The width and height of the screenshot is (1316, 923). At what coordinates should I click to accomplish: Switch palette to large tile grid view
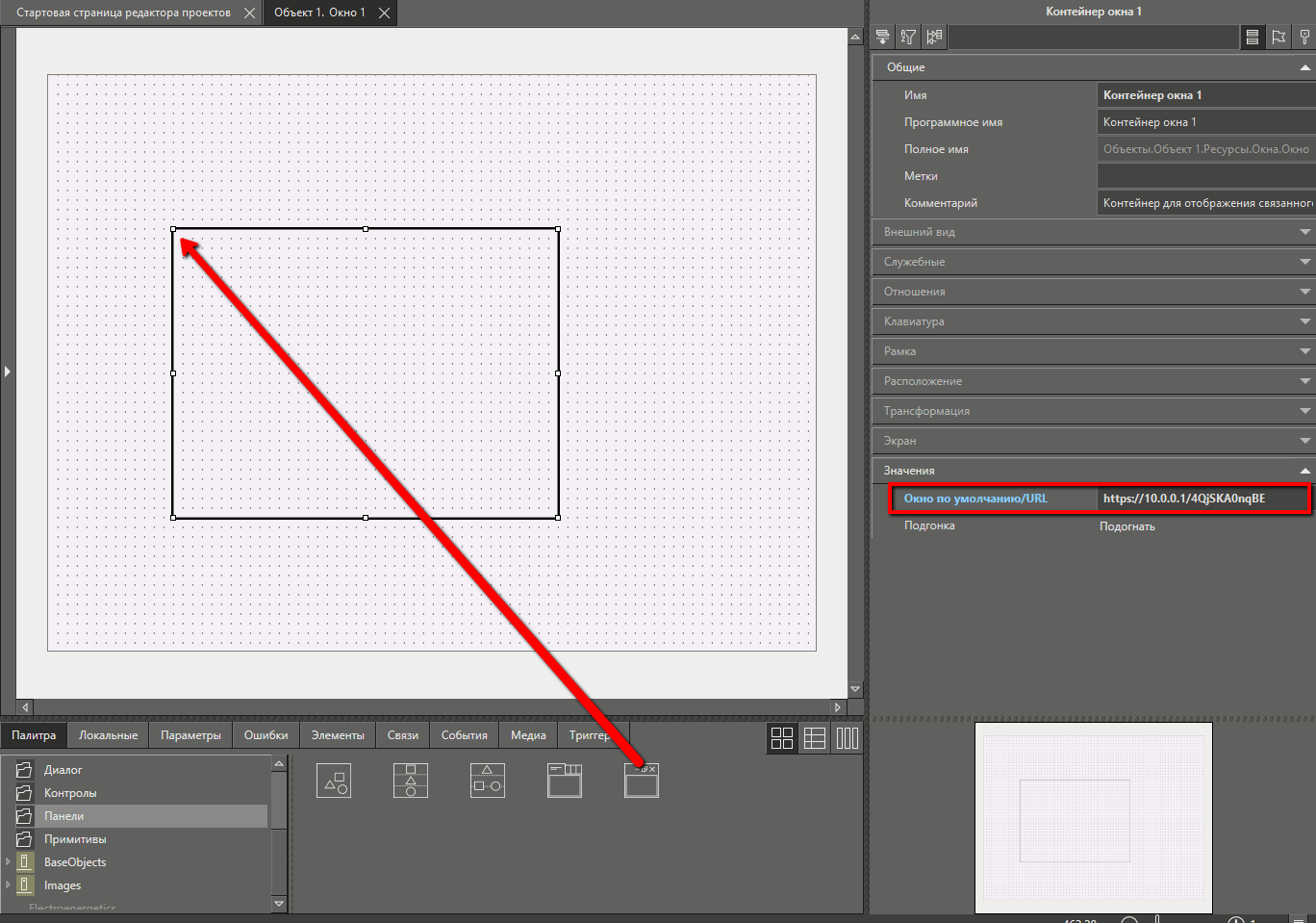coord(782,738)
